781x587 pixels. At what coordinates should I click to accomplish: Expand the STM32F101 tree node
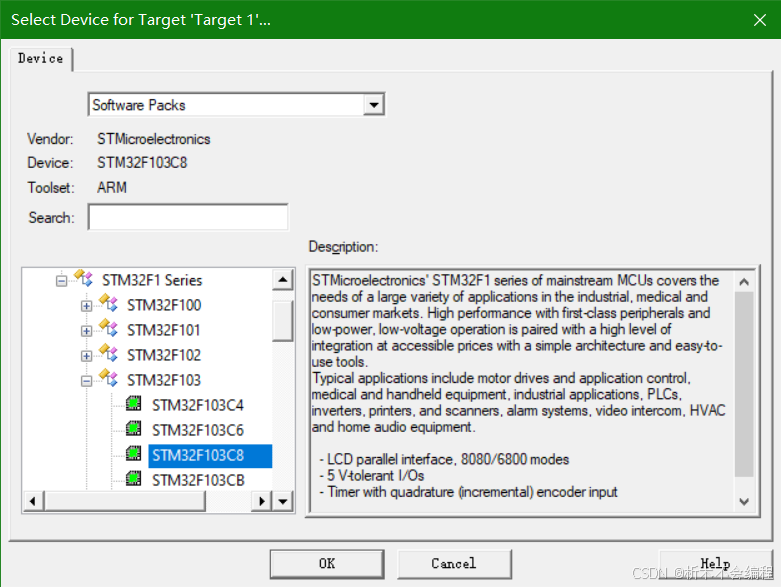(x=86, y=331)
